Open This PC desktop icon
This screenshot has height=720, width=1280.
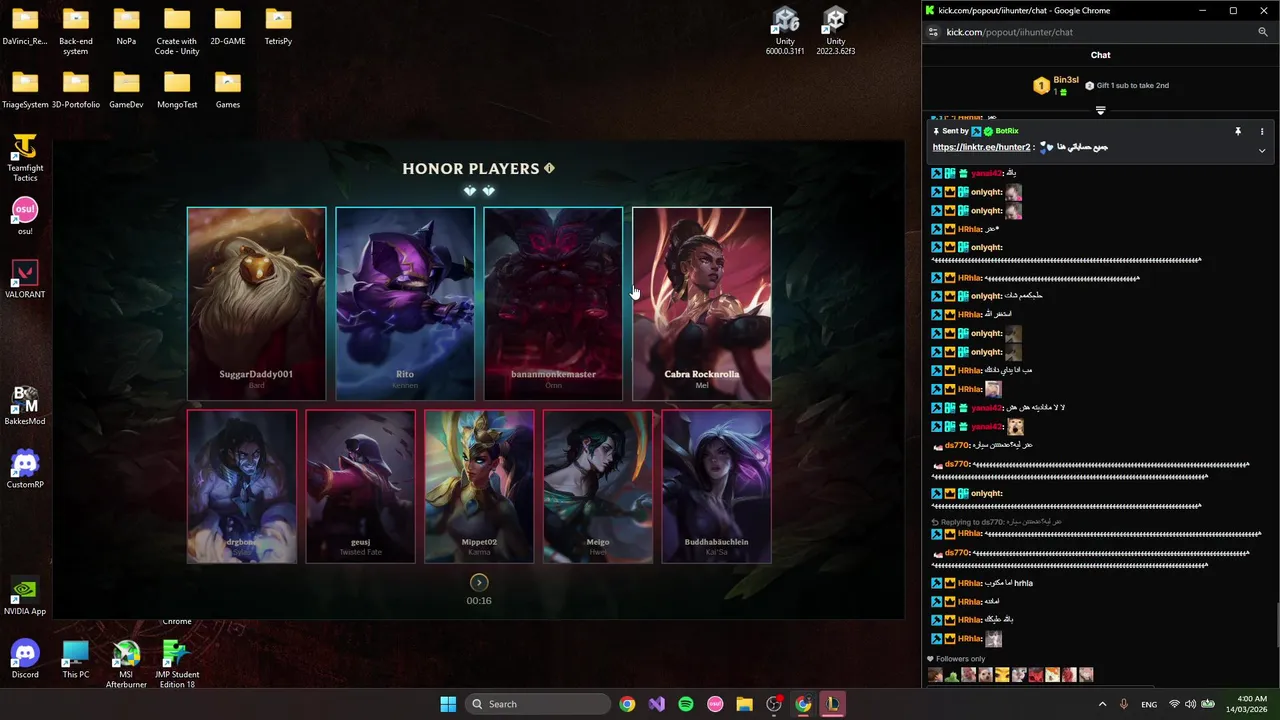tap(76, 659)
